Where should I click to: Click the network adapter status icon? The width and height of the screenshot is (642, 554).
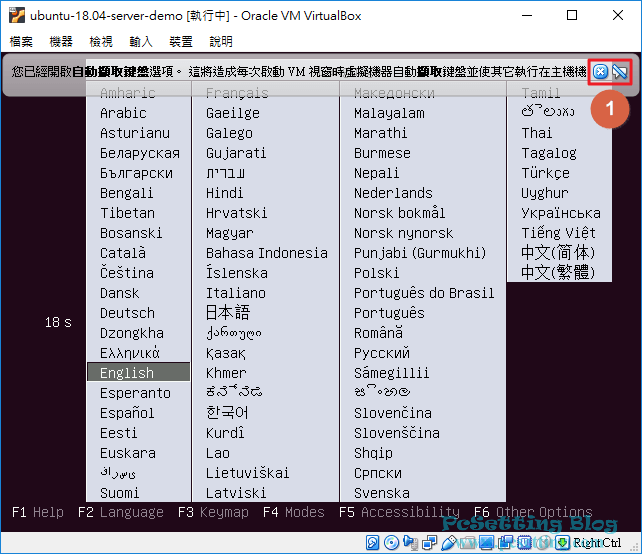427,542
